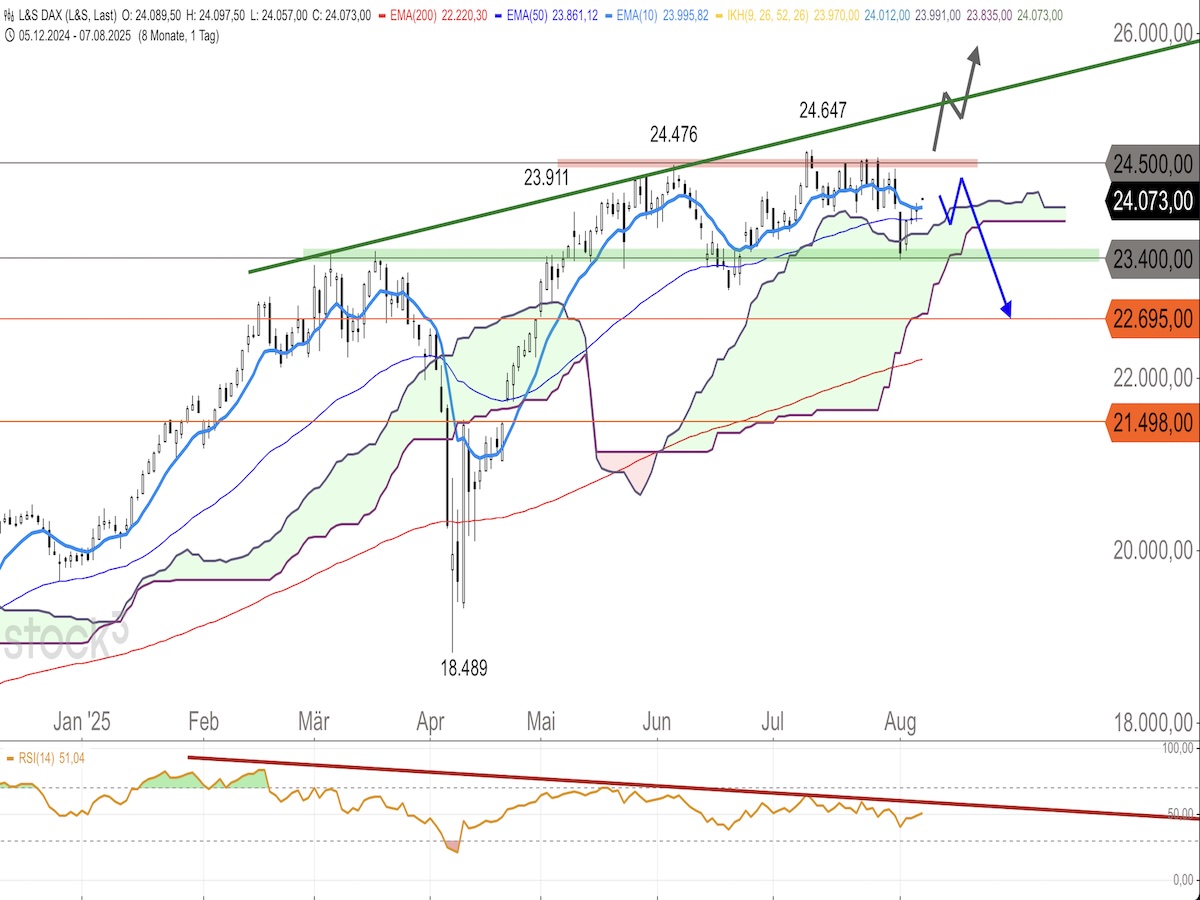Click the orange 22.695,00 price tag

1152,319
